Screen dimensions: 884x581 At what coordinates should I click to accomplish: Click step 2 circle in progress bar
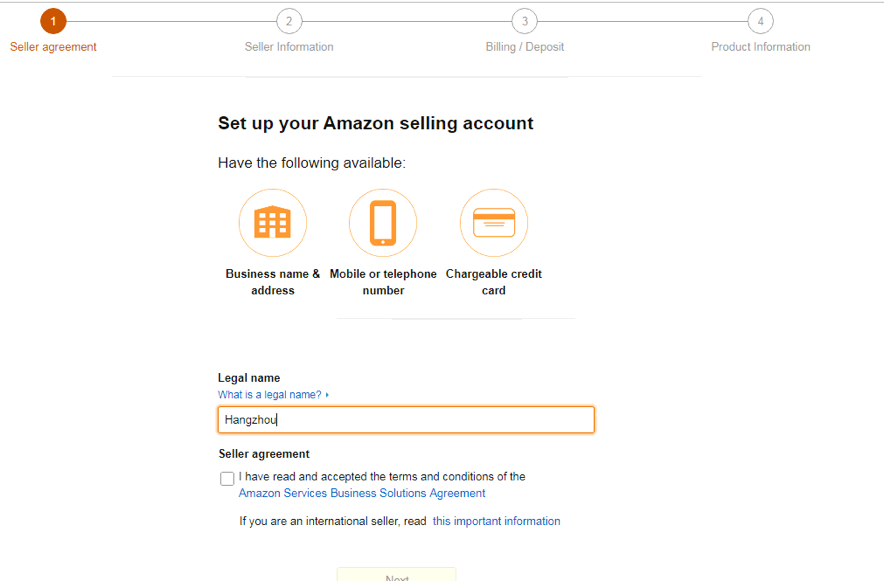coord(289,21)
